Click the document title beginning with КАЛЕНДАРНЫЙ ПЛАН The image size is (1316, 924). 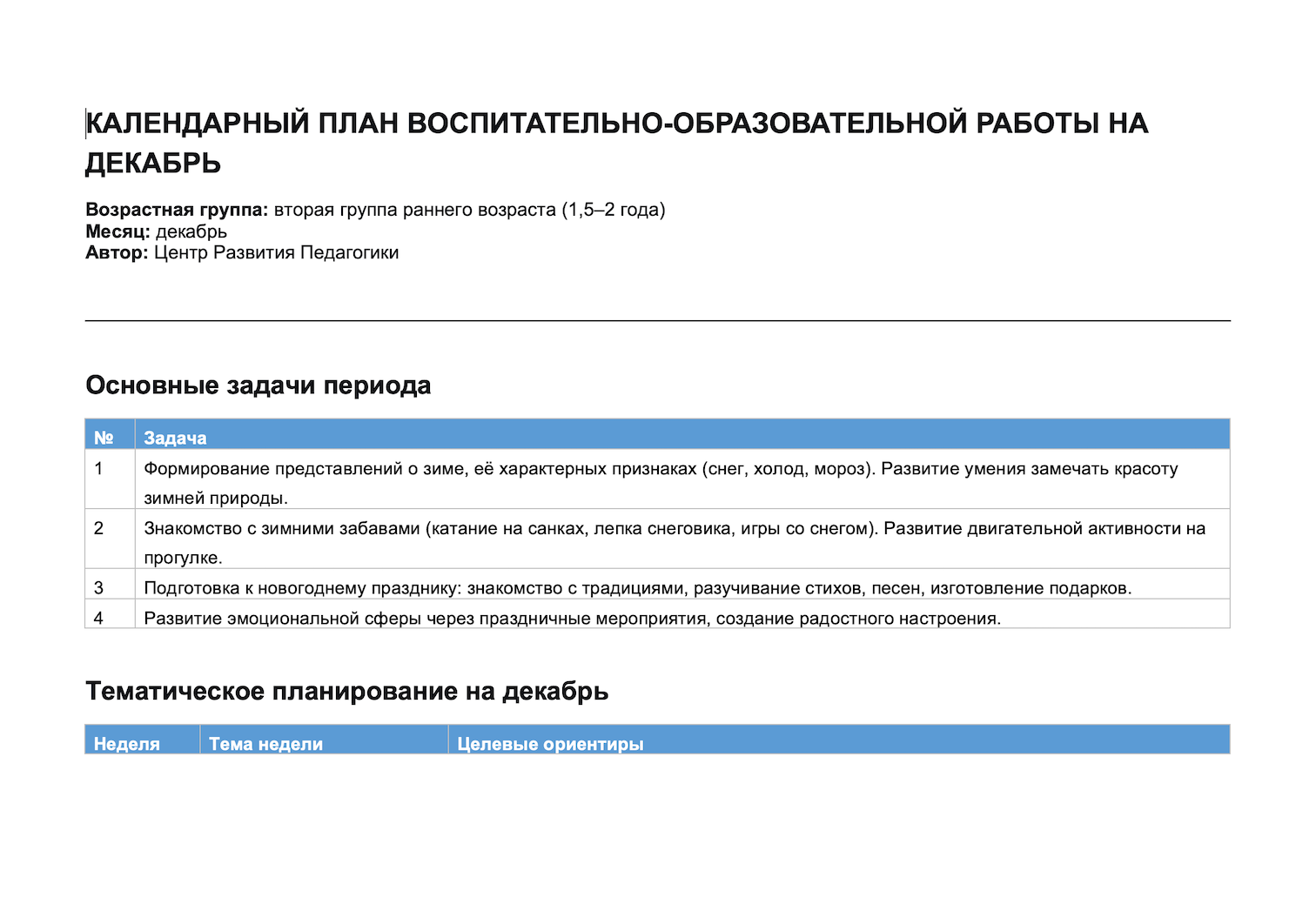pos(616,143)
